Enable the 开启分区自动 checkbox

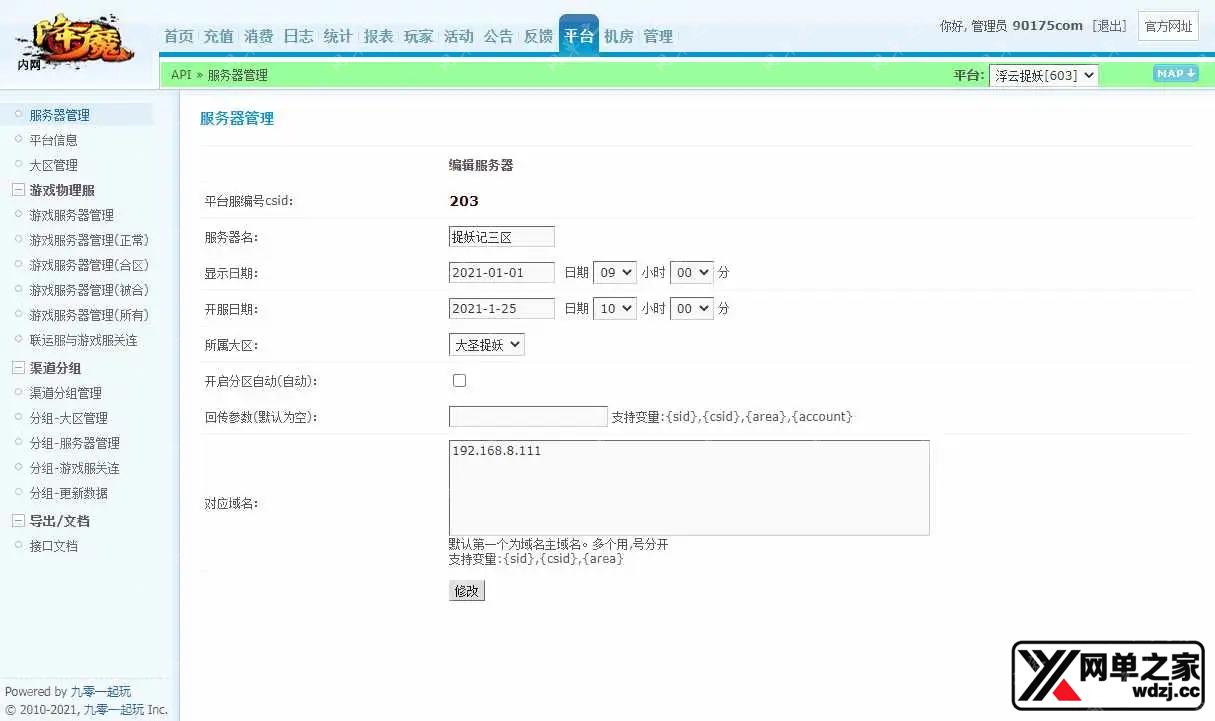459,381
